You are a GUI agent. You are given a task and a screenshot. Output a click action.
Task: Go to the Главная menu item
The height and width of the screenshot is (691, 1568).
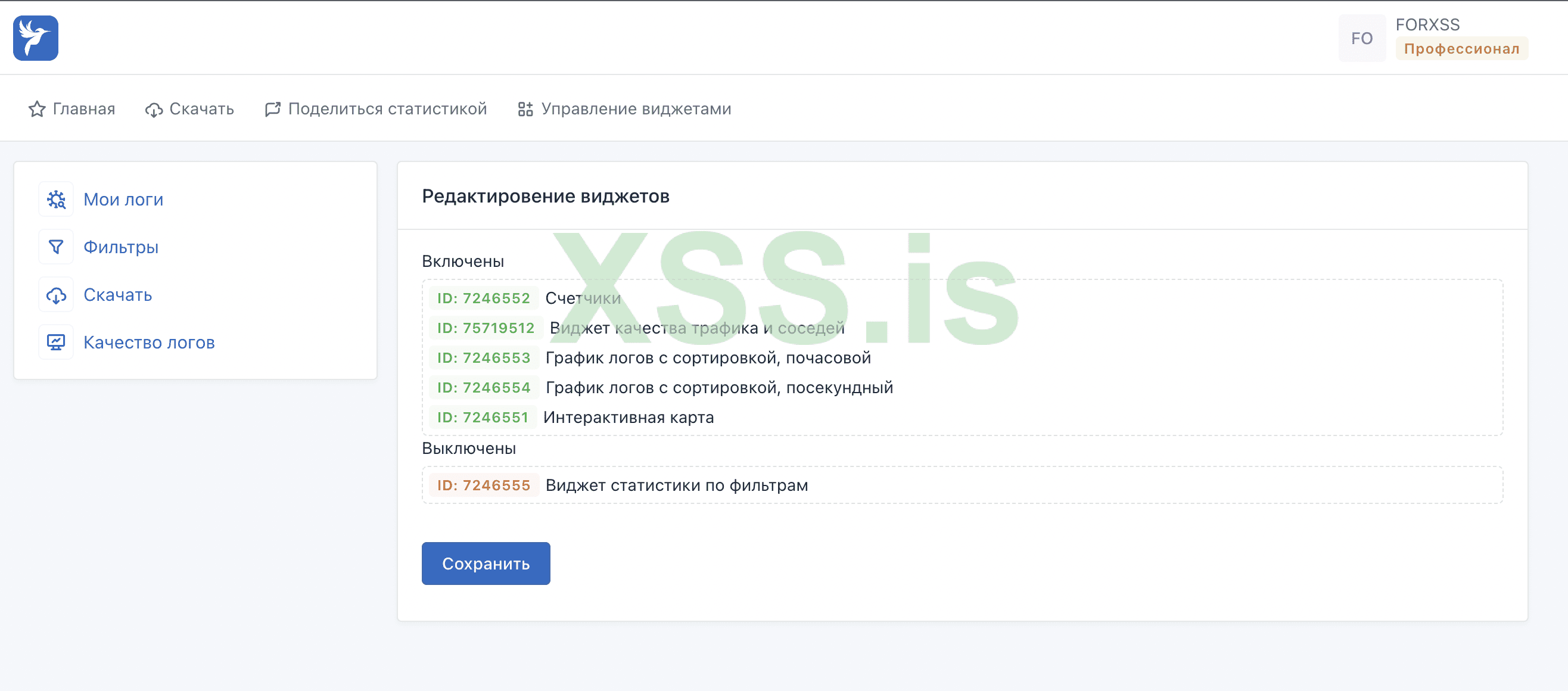coord(83,109)
